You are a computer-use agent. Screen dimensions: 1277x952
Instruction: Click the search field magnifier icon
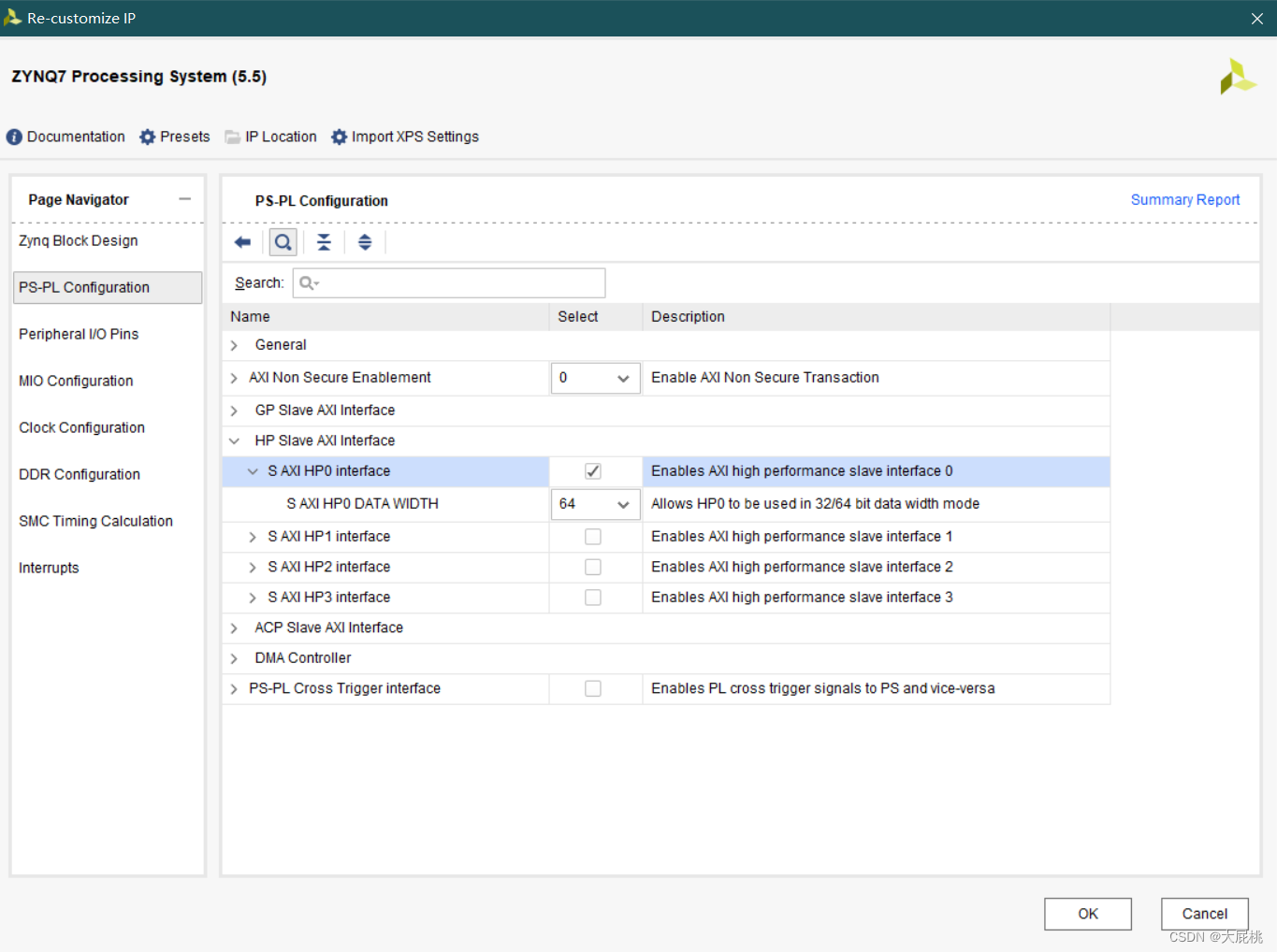(x=308, y=283)
